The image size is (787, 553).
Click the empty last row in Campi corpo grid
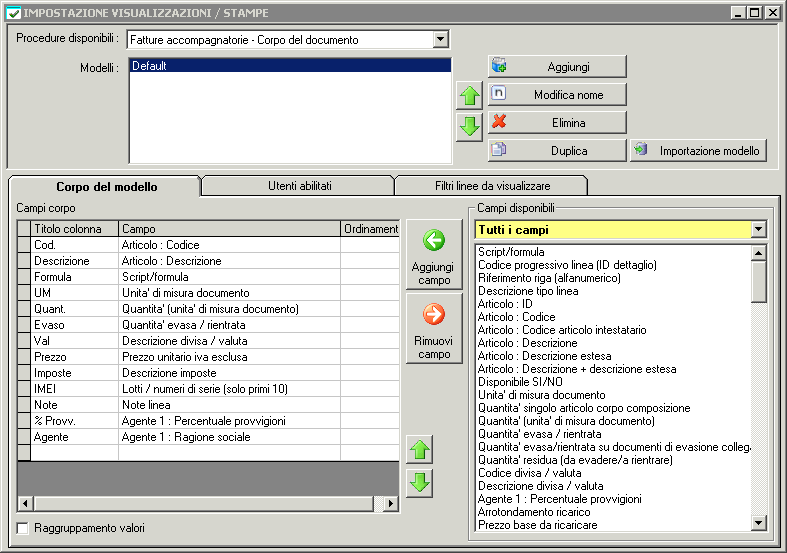tap(208, 453)
